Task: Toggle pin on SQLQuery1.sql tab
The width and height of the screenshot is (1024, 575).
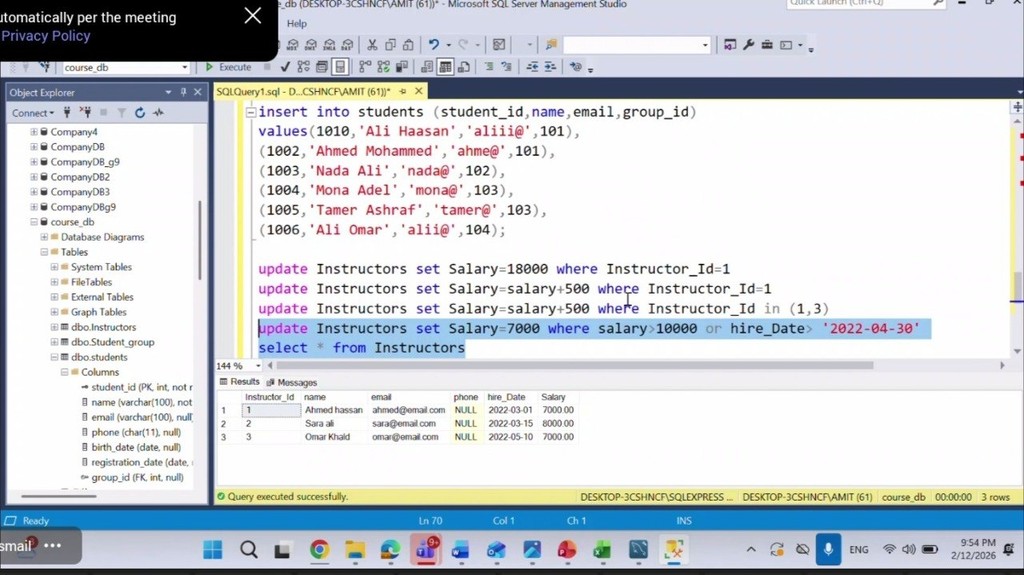Action: coord(403,92)
